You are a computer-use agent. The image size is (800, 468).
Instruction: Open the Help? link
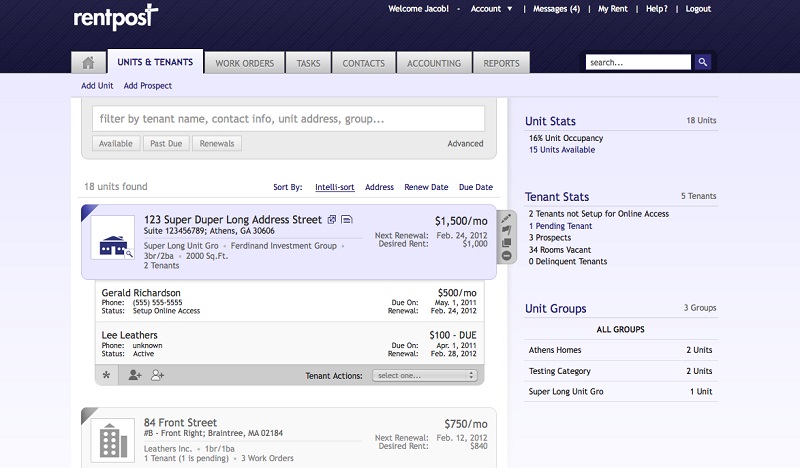tap(657, 9)
